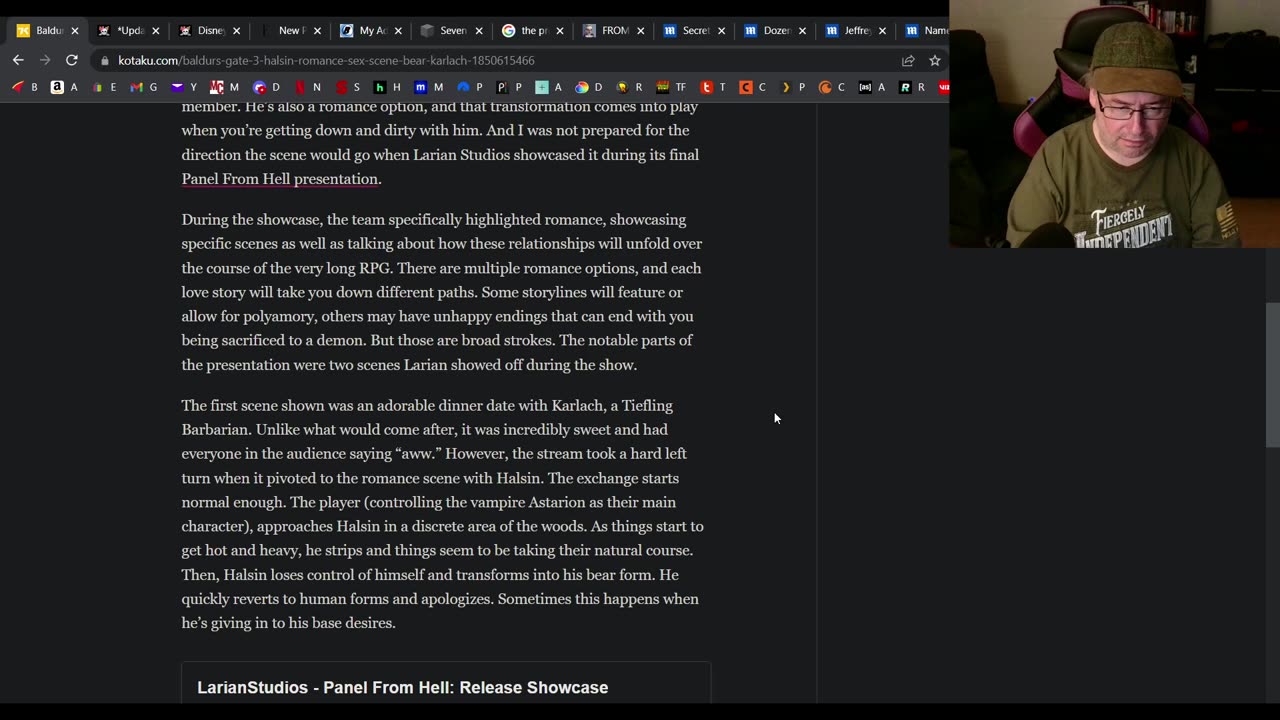Click the LarianStudios Panel From Hell video title
Viewport: 1280px width, 720px height.
point(402,687)
